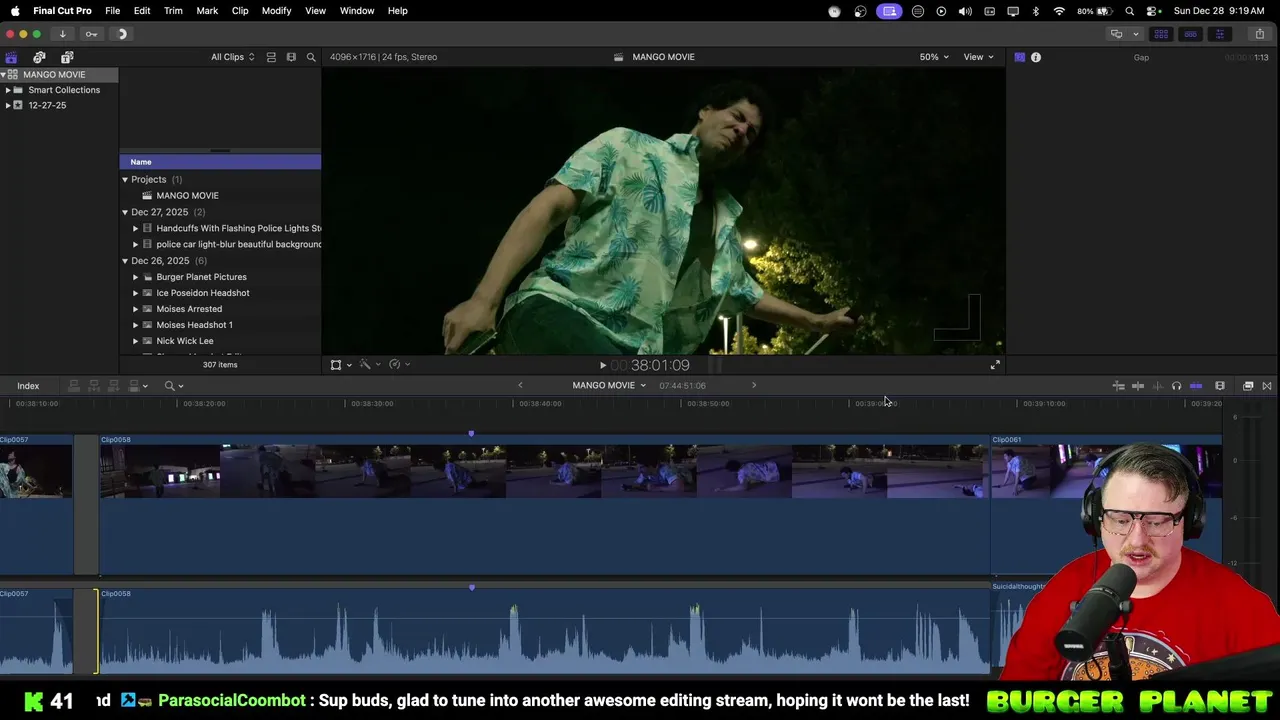Show Background Tasks progress indicator

(x=121, y=34)
